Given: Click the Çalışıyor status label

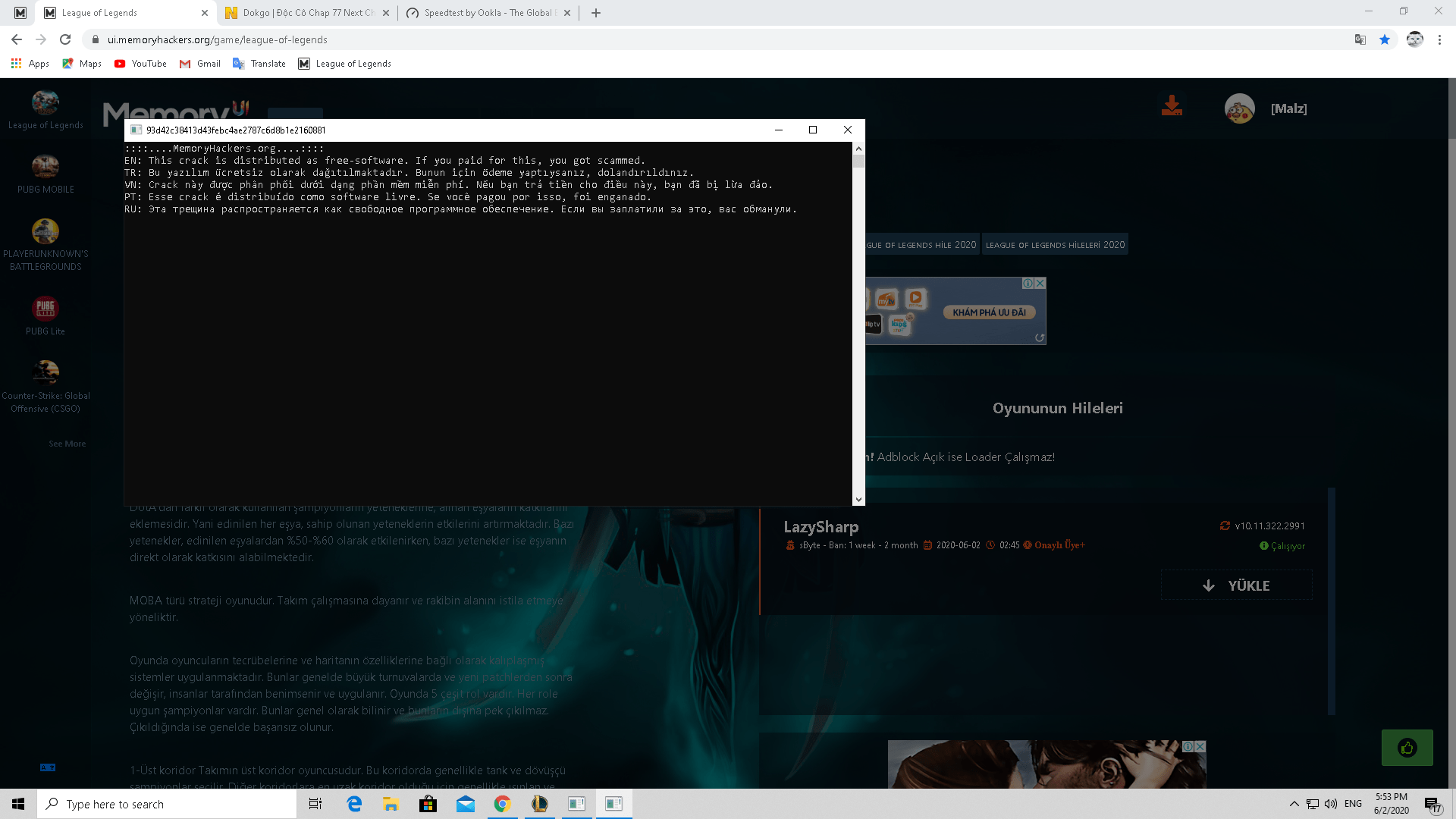Looking at the screenshot, I should (x=1282, y=546).
